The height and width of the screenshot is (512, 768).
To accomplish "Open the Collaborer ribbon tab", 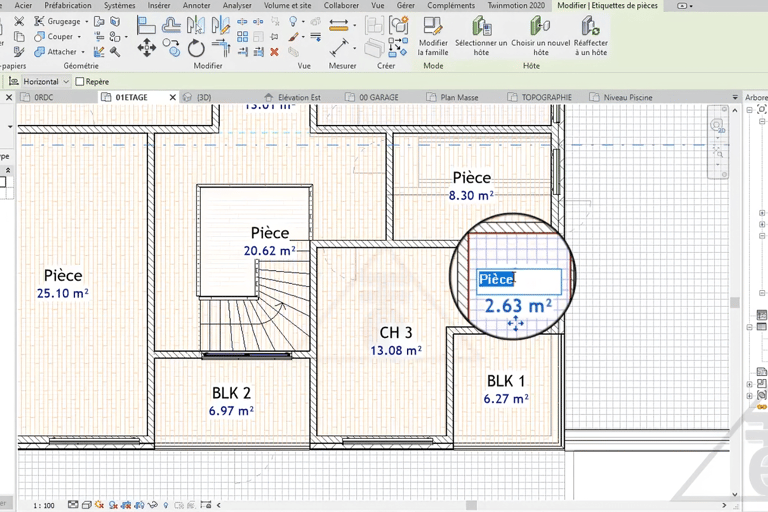I will [341, 5].
